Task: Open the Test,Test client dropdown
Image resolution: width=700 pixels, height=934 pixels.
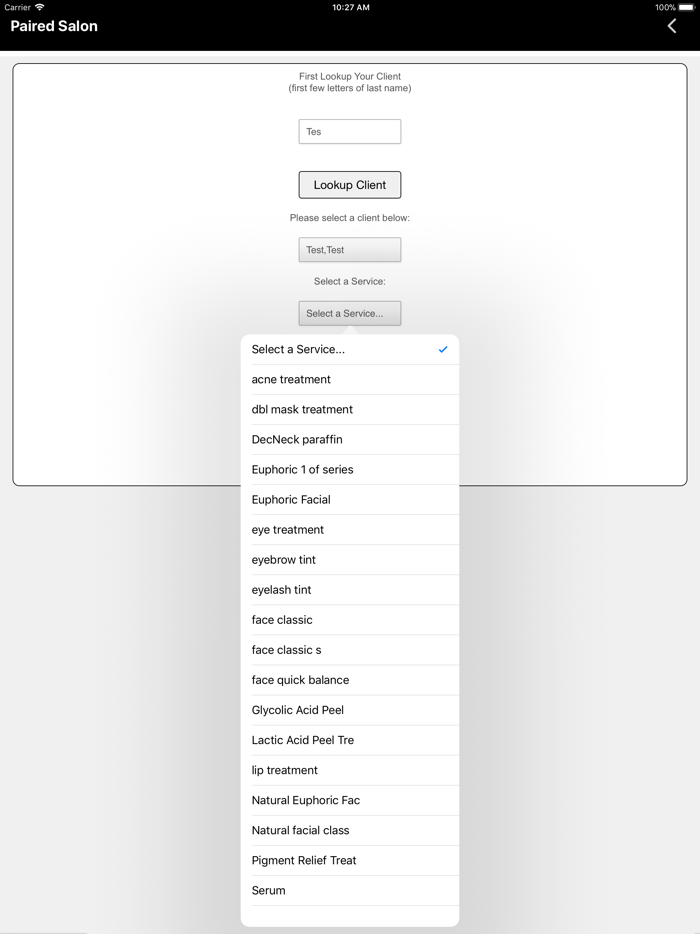Action: tap(349, 250)
